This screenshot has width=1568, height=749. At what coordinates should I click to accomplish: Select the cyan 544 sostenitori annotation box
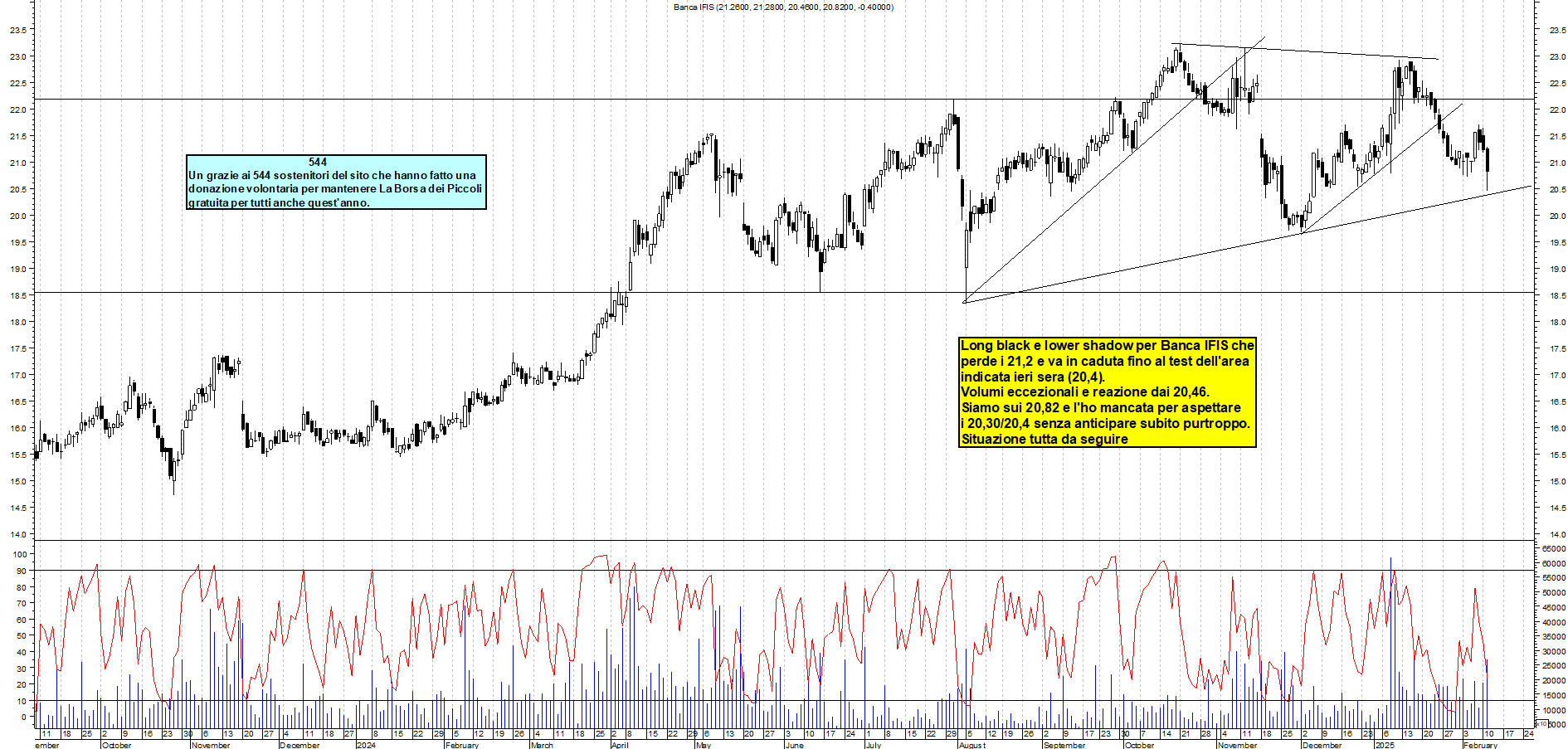(x=336, y=182)
